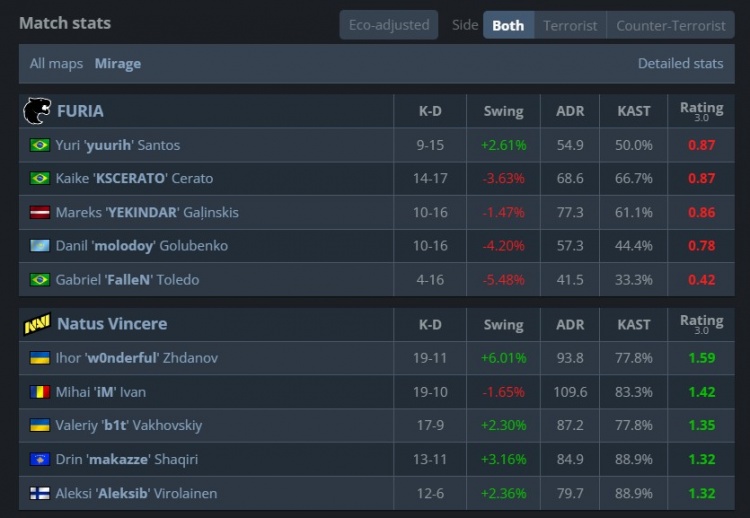Open the Detailed stats link
The image size is (750, 518).
pos(680,64)
